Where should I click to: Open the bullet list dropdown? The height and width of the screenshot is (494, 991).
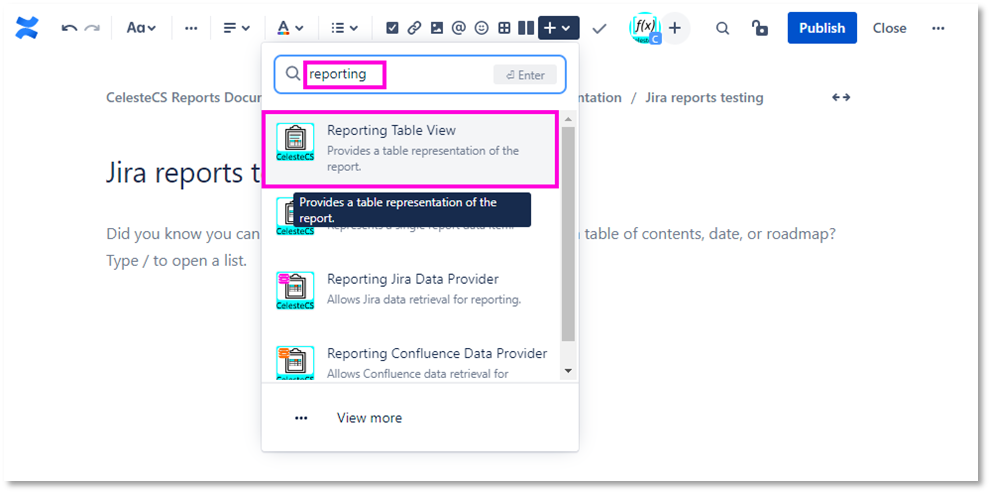pos(344,28)
